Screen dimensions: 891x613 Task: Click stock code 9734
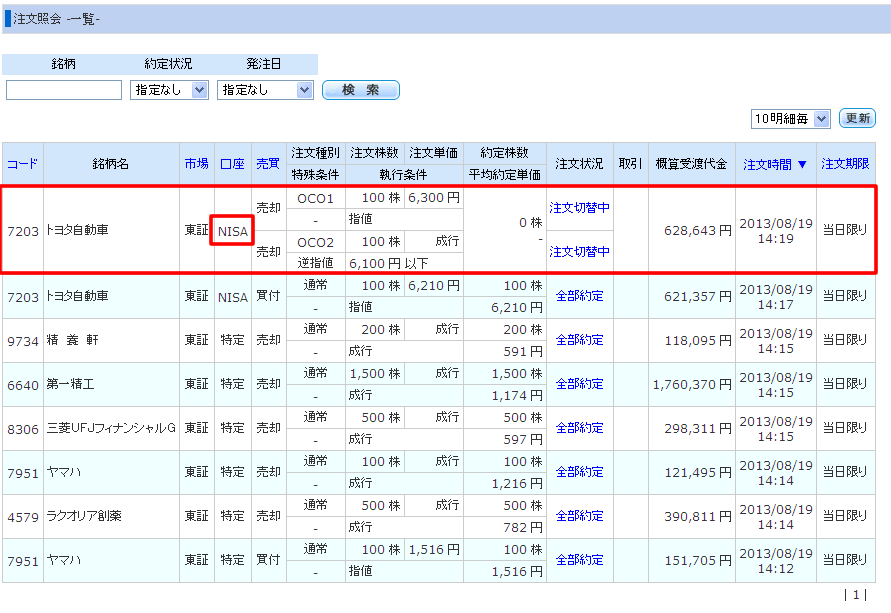[x=23, y=341]
